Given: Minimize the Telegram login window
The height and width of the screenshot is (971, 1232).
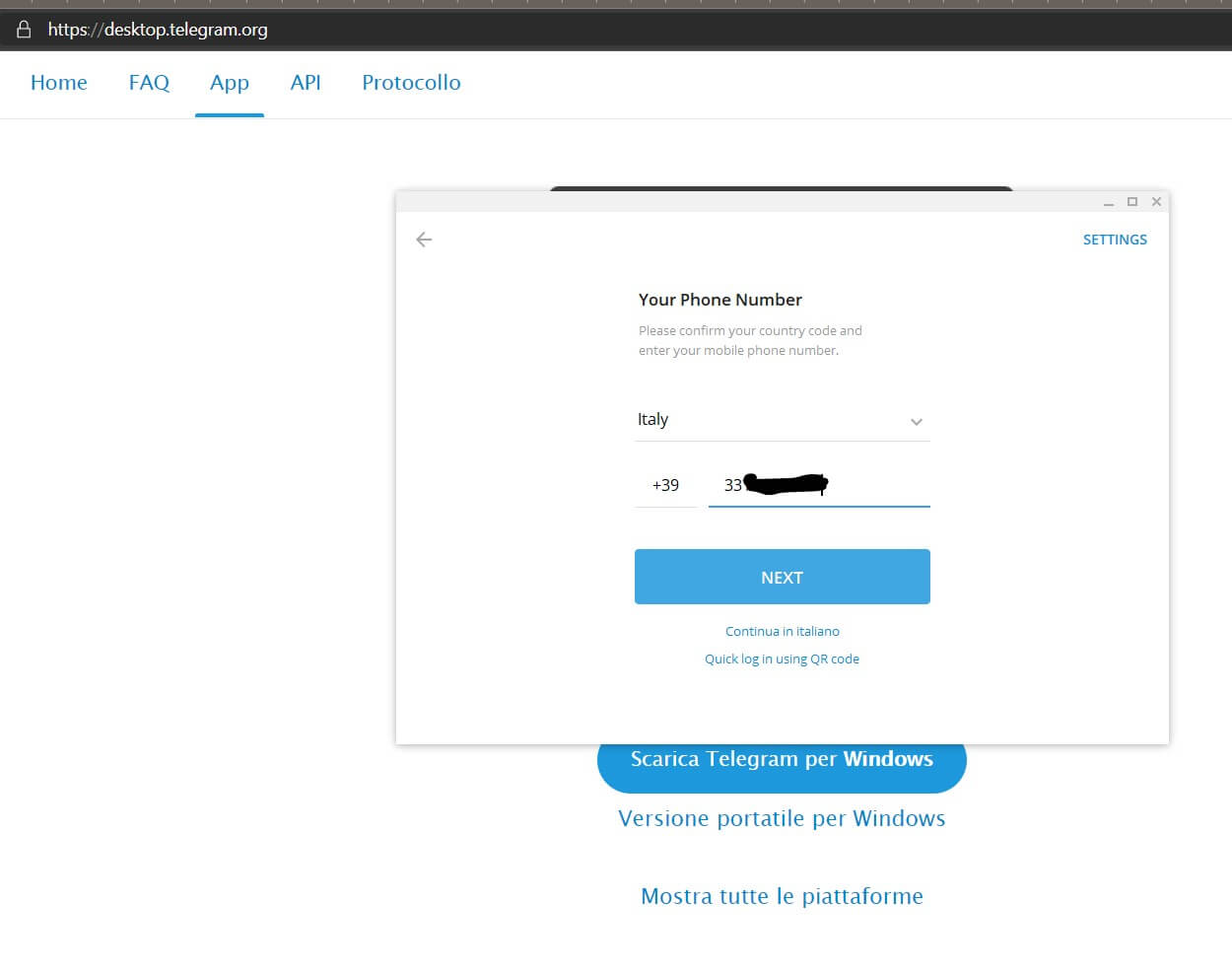Looking at the screenshot, I should 1108,202.
